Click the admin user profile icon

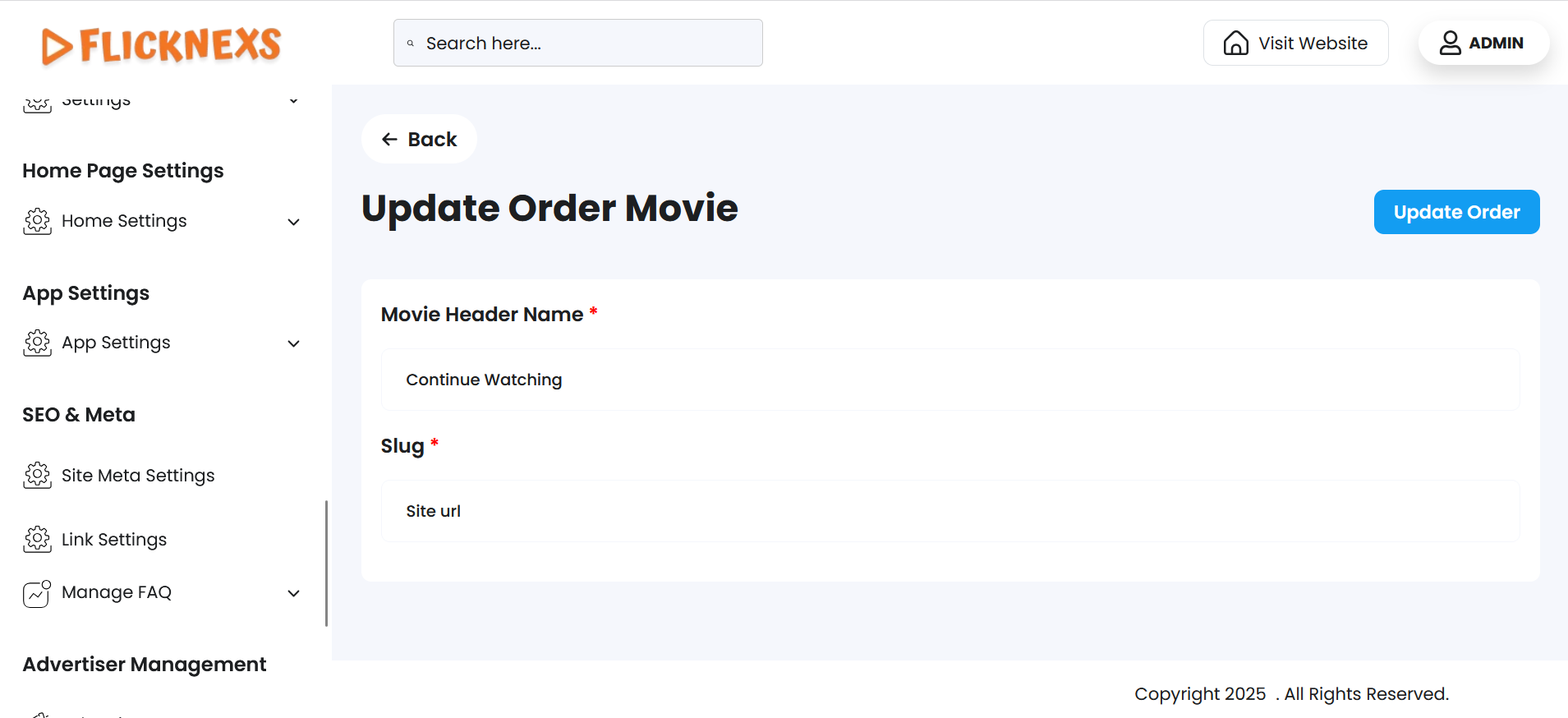(x=1450, y=43)
